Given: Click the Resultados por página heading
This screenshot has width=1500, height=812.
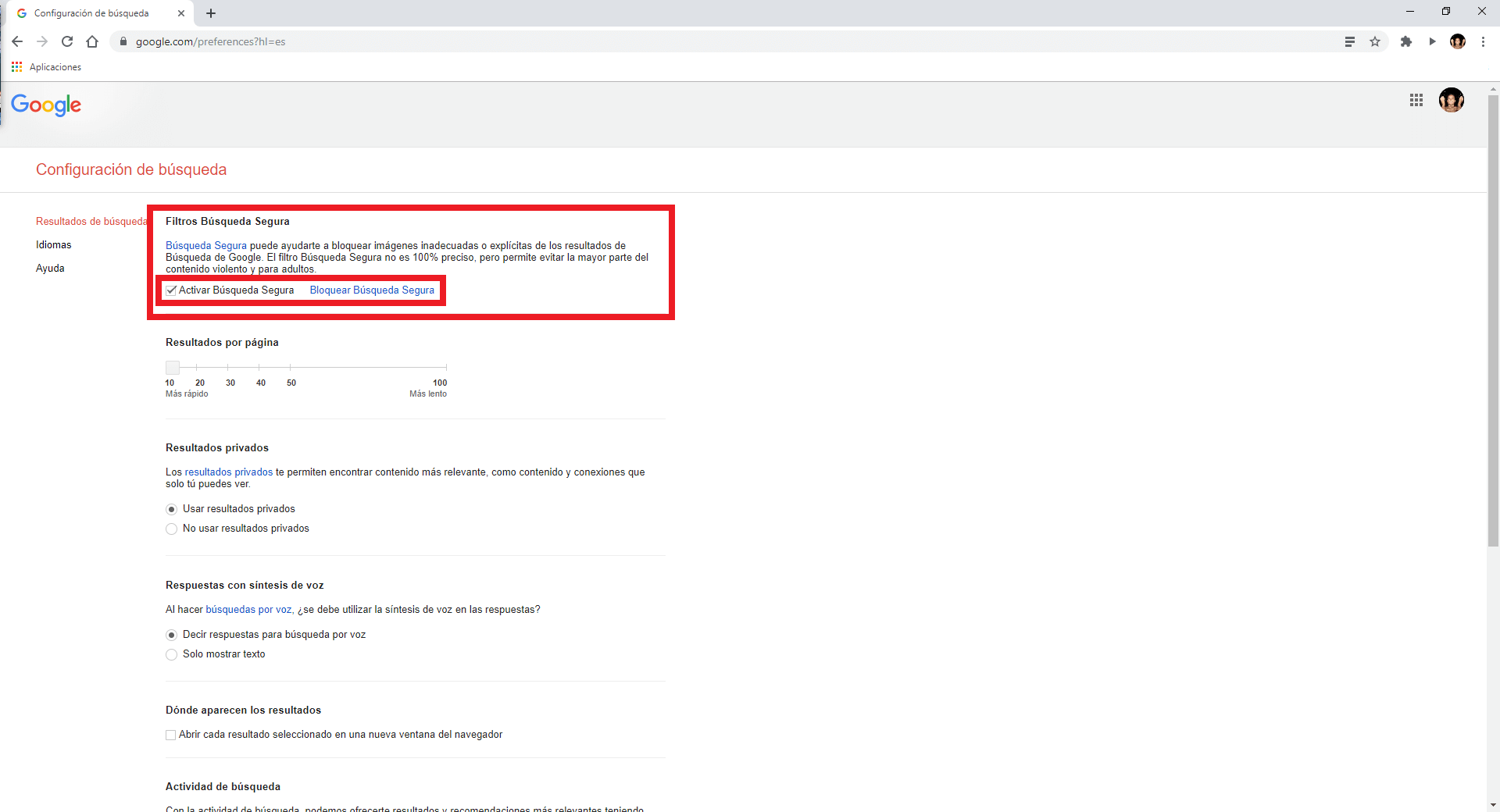Looking at the screenshot, I should (222, 343).
